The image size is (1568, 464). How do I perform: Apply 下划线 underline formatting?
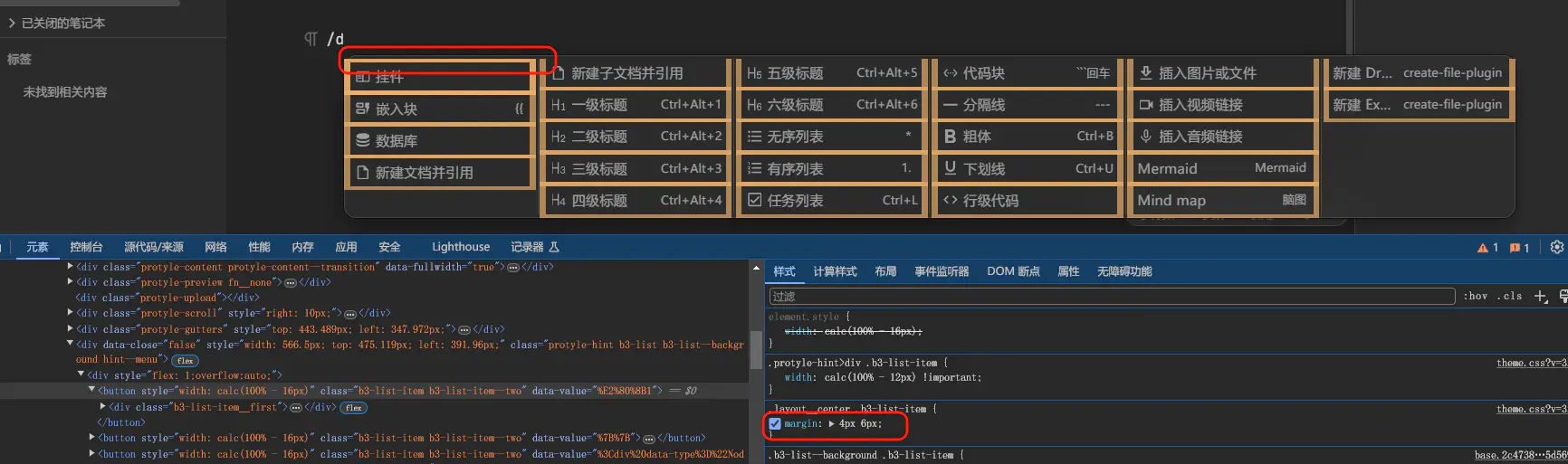1028,168
